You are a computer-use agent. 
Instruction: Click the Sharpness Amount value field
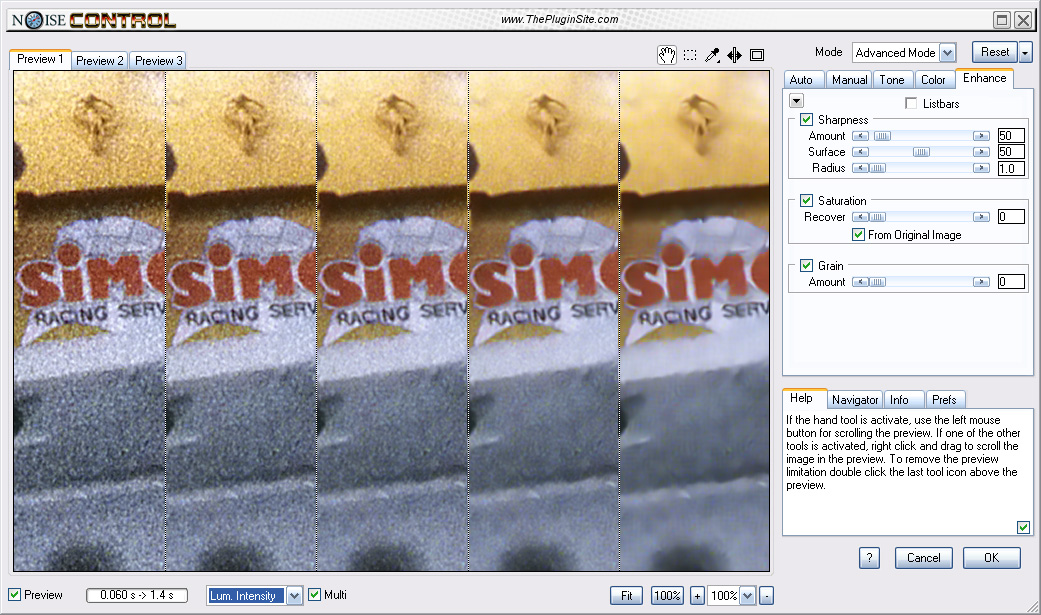[x=1011, y=136]
